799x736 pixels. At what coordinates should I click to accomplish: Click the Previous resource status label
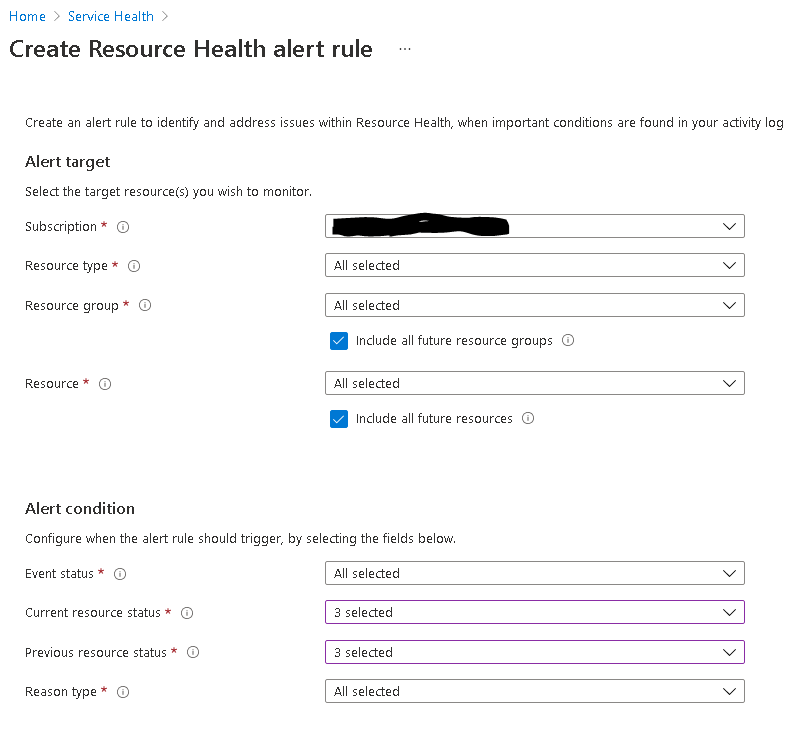pyautogui.click(x=96, y=652)
